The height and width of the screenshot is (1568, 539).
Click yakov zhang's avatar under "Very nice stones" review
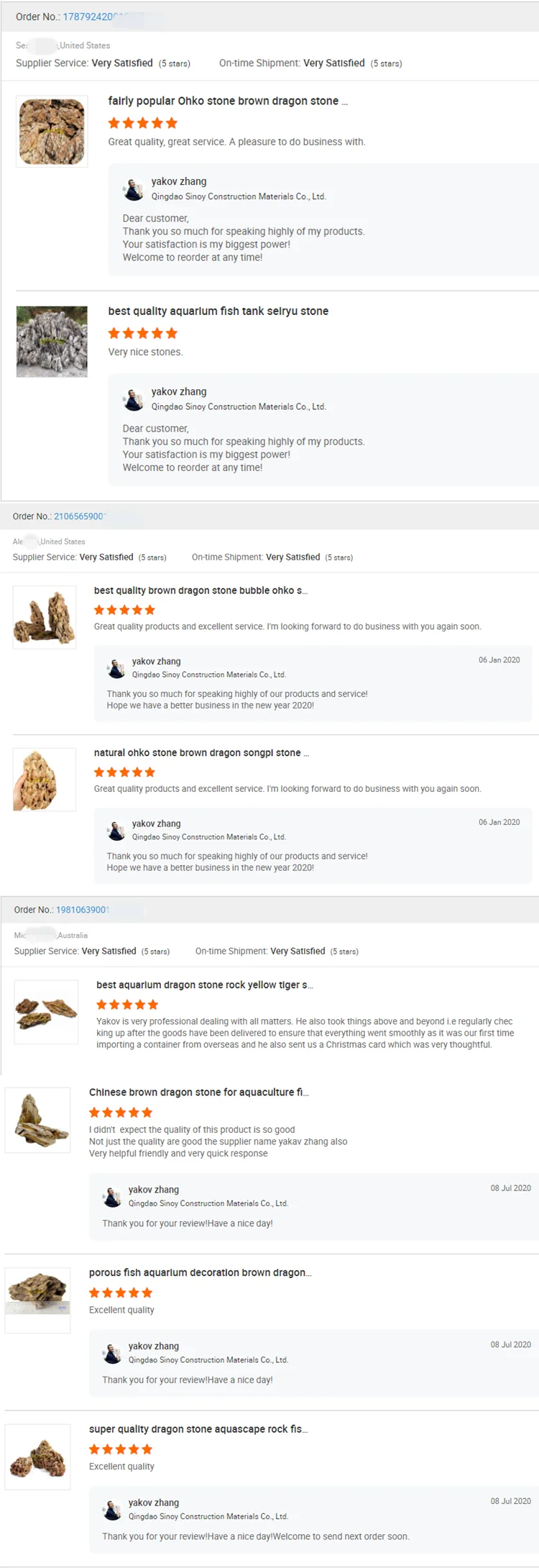tap(134, 399)
